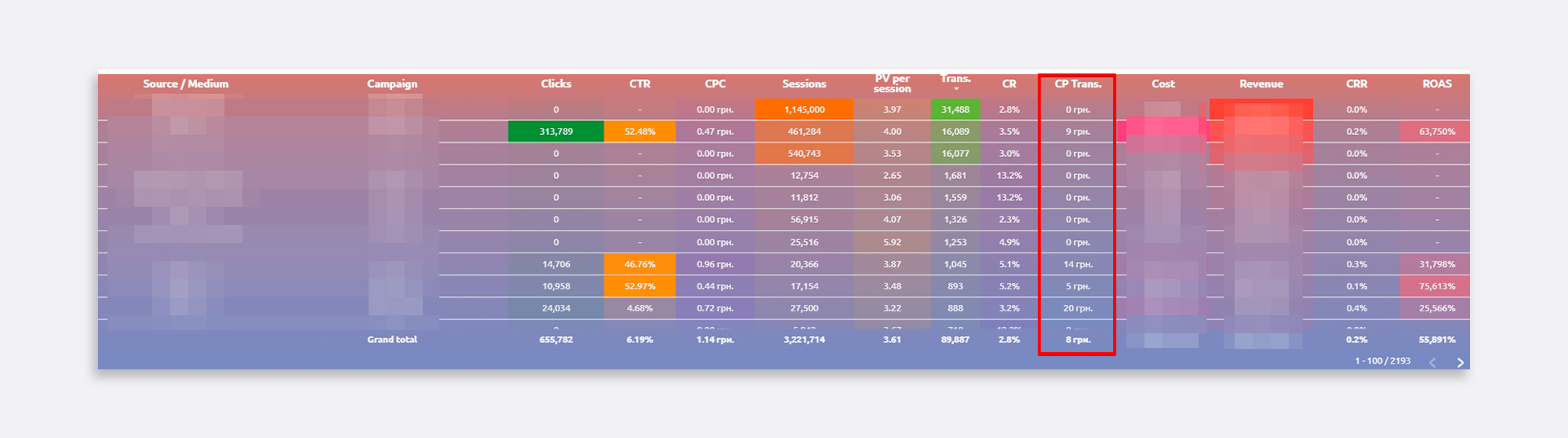Viewport: 1568px width, 438px height.
Task: Go to next page of table results
Action: click(1460, 363)
